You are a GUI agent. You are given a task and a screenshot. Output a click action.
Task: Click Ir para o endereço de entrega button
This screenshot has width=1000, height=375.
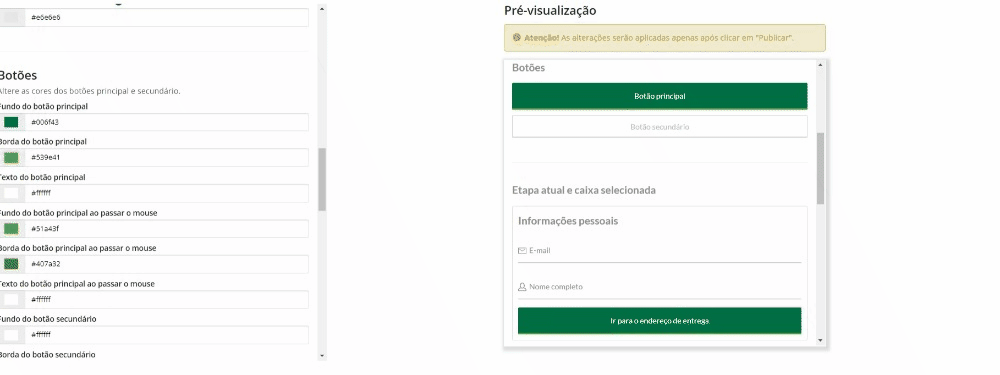pyautogui.click(x=659, y=321)
